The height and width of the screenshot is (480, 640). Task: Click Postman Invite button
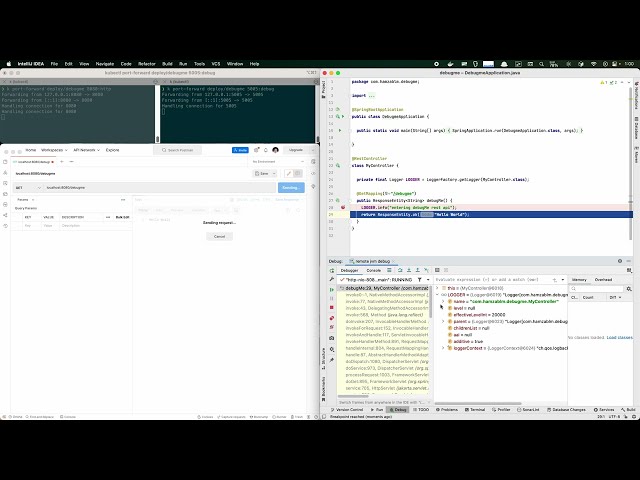coord(240,150)
